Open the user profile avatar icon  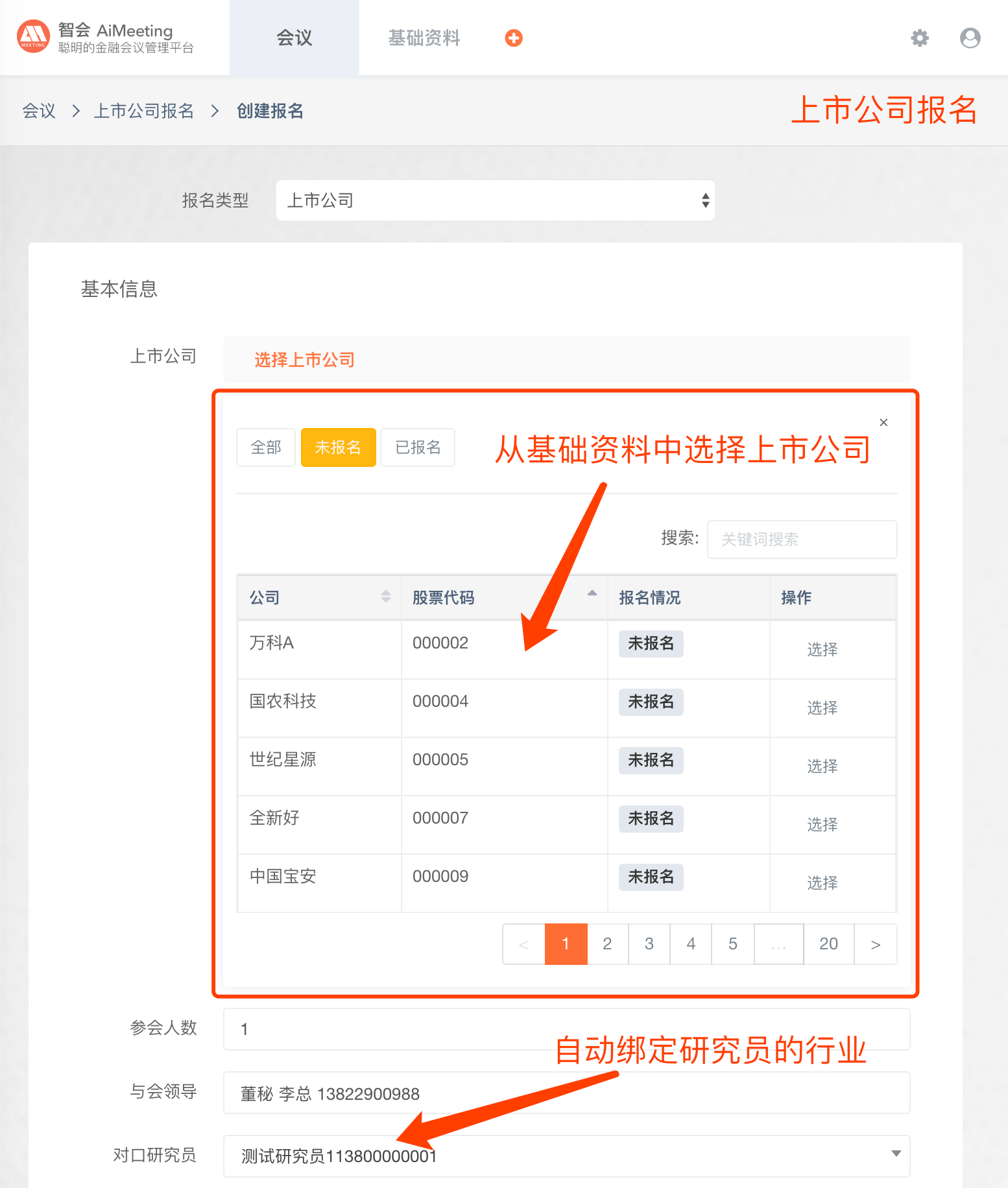pyautogui.click(x=970, y=38)
